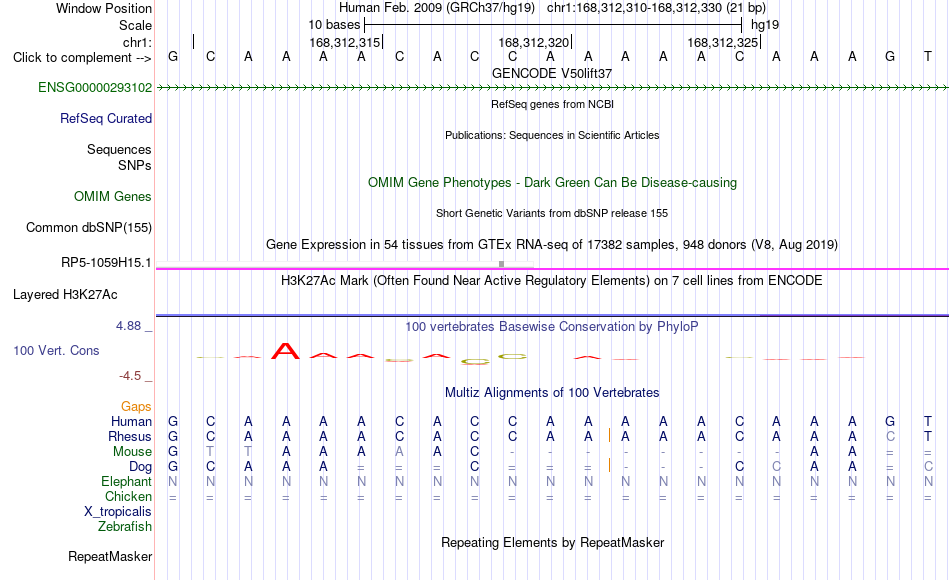Click the 'Click to complement -->' label
Viewport: 950px width, 580px height.
[x=82, y=58]
